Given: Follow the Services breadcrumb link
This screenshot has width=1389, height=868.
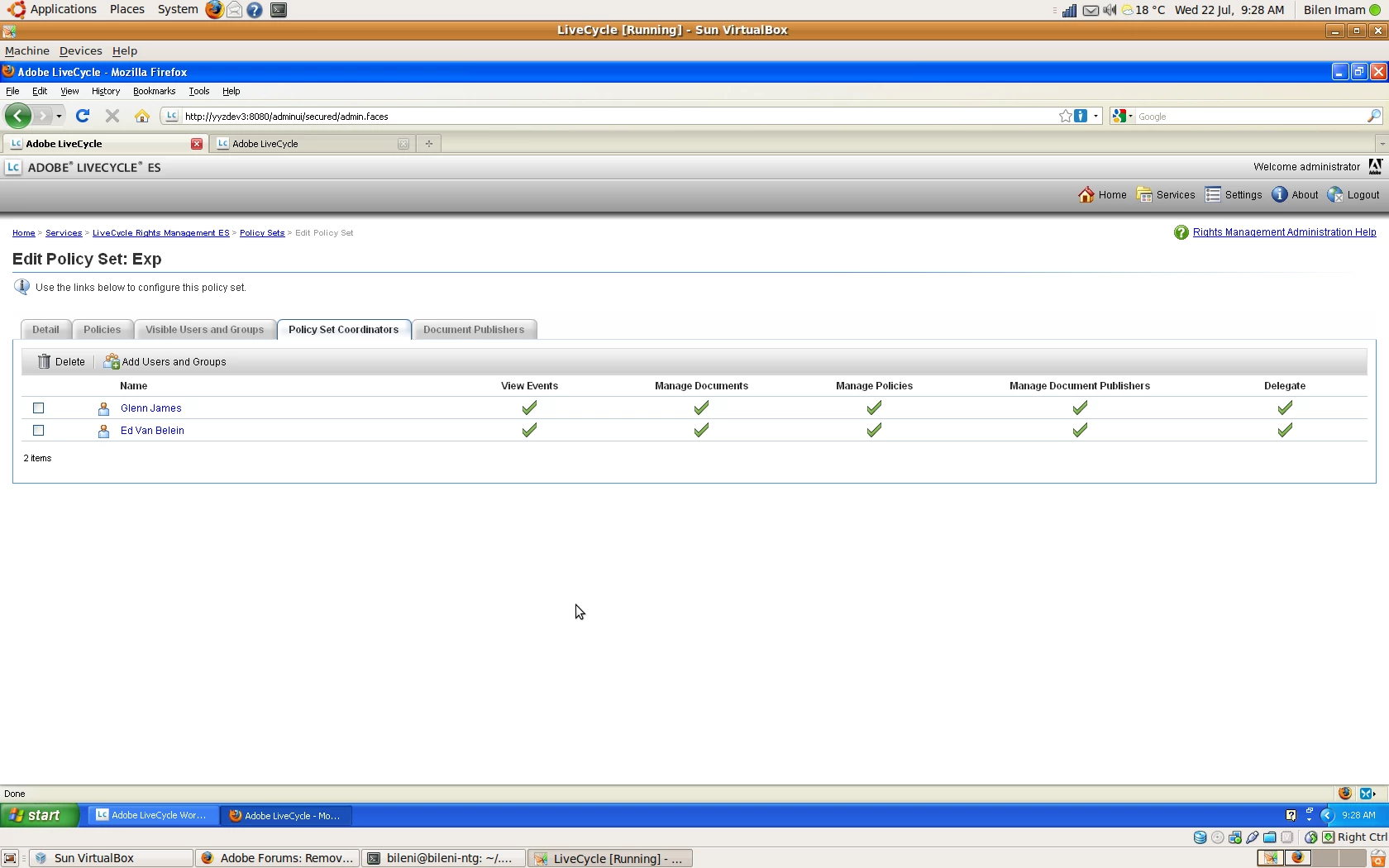Looking at the screenshot, I should [64, 233].
